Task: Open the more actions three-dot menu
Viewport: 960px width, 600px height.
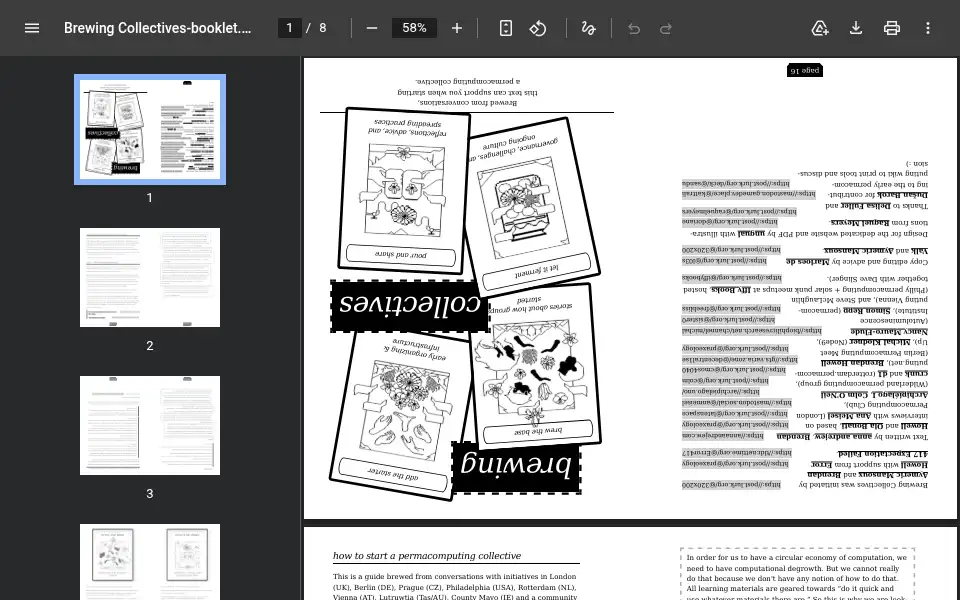Action: click(928, 28)
